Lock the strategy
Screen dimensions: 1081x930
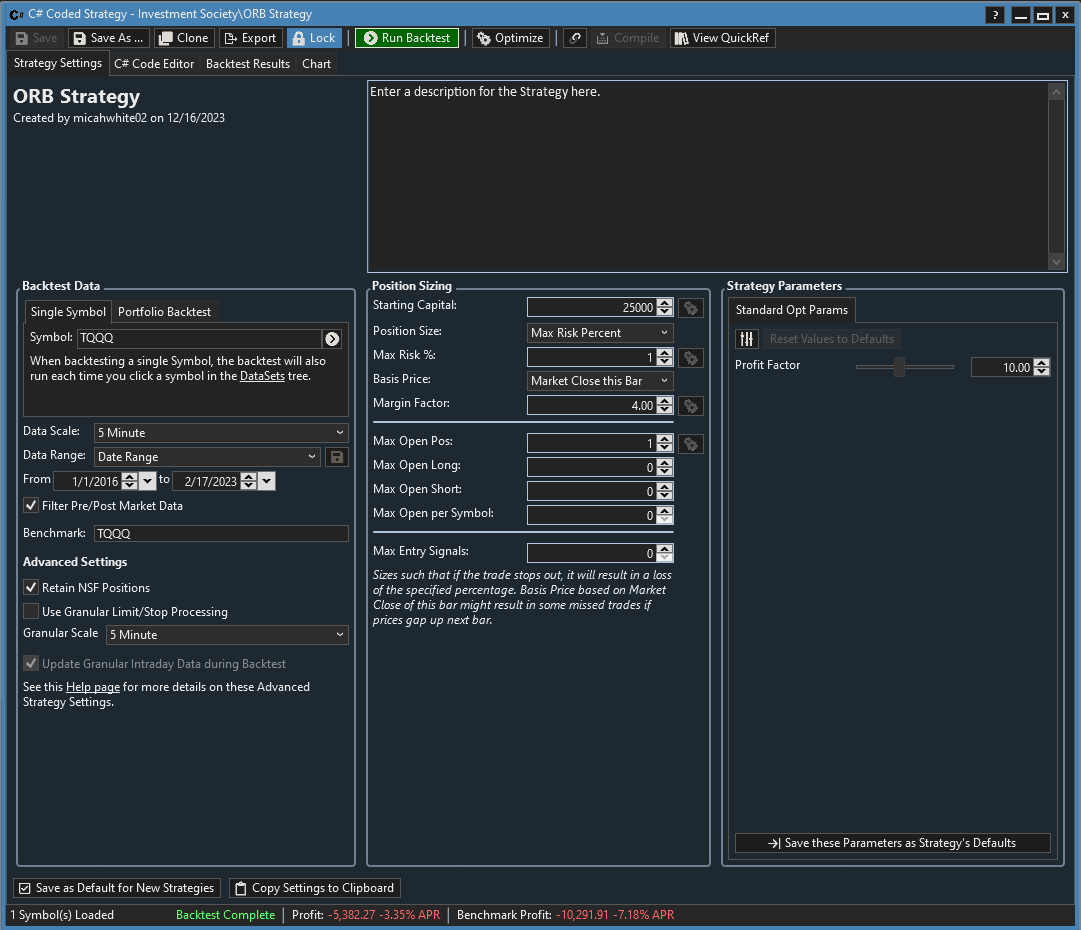tap(313, 38)
